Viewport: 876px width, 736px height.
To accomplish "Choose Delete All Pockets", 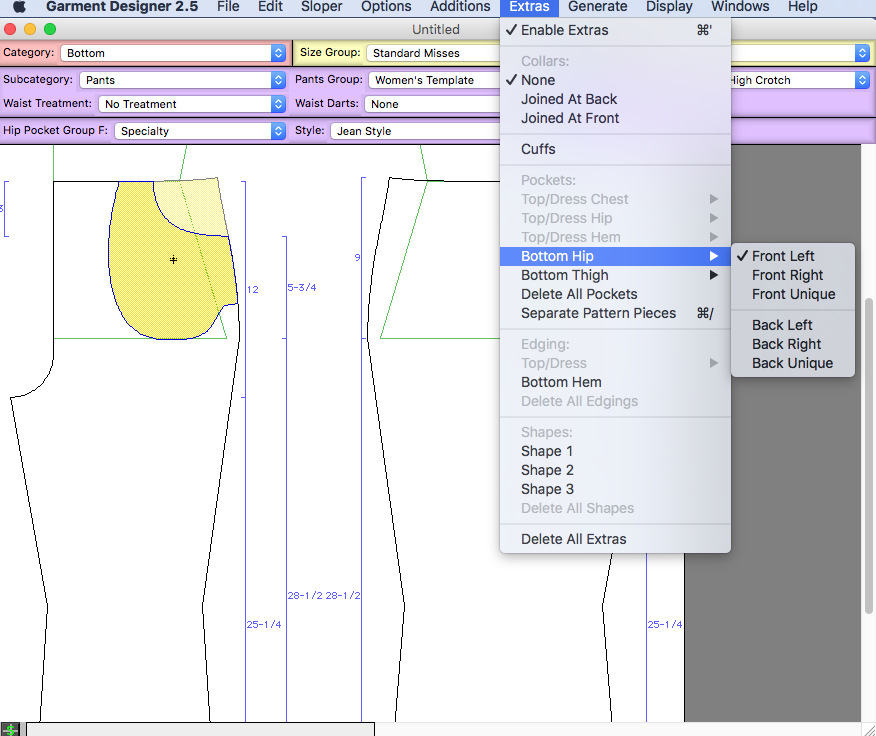I will (x=615, y=294).
